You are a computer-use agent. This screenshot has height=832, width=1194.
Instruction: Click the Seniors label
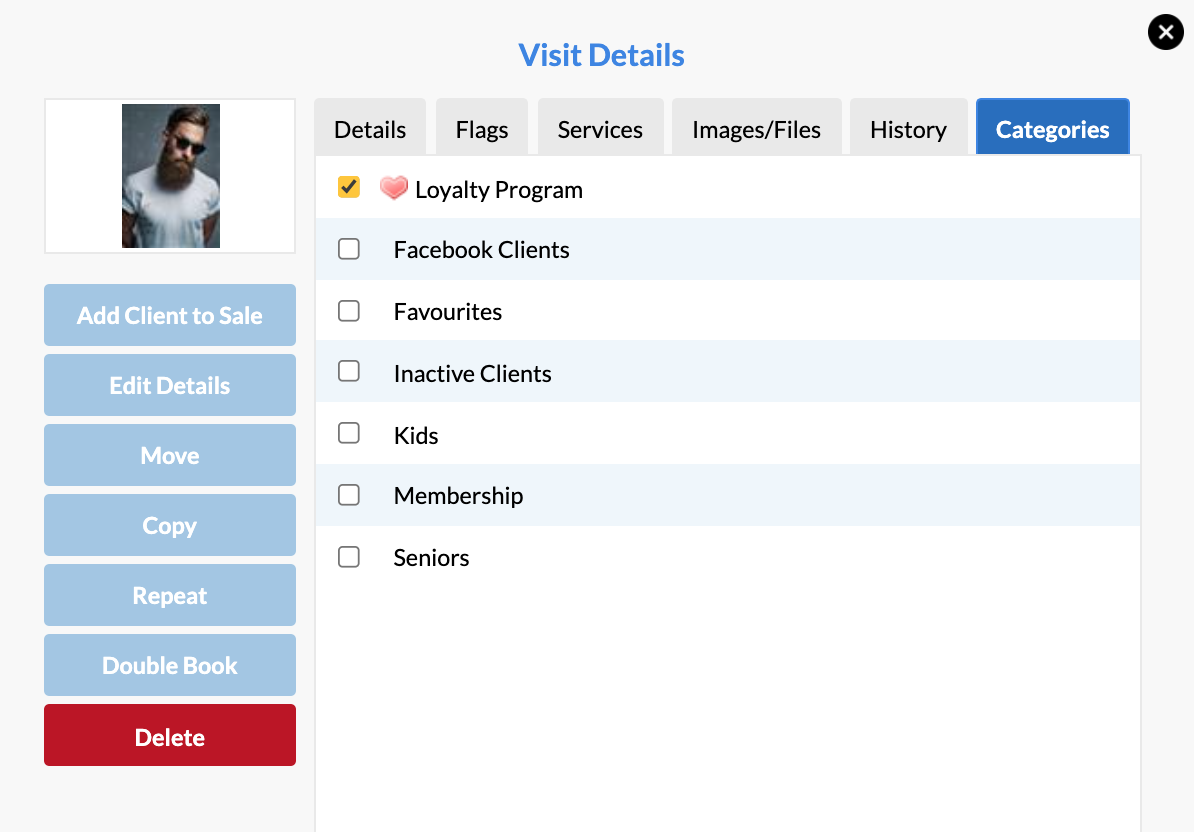pos(431,558)
